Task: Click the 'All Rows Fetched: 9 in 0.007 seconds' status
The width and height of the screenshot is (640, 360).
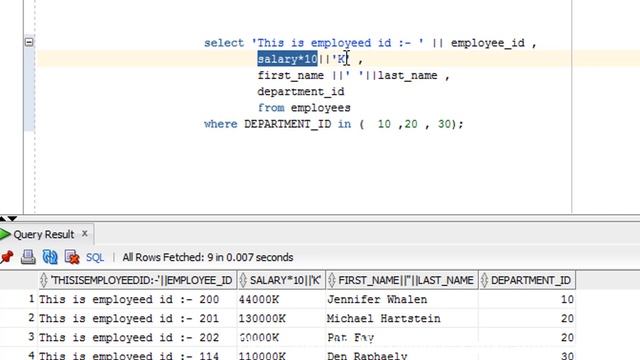Action: (208, 258)
